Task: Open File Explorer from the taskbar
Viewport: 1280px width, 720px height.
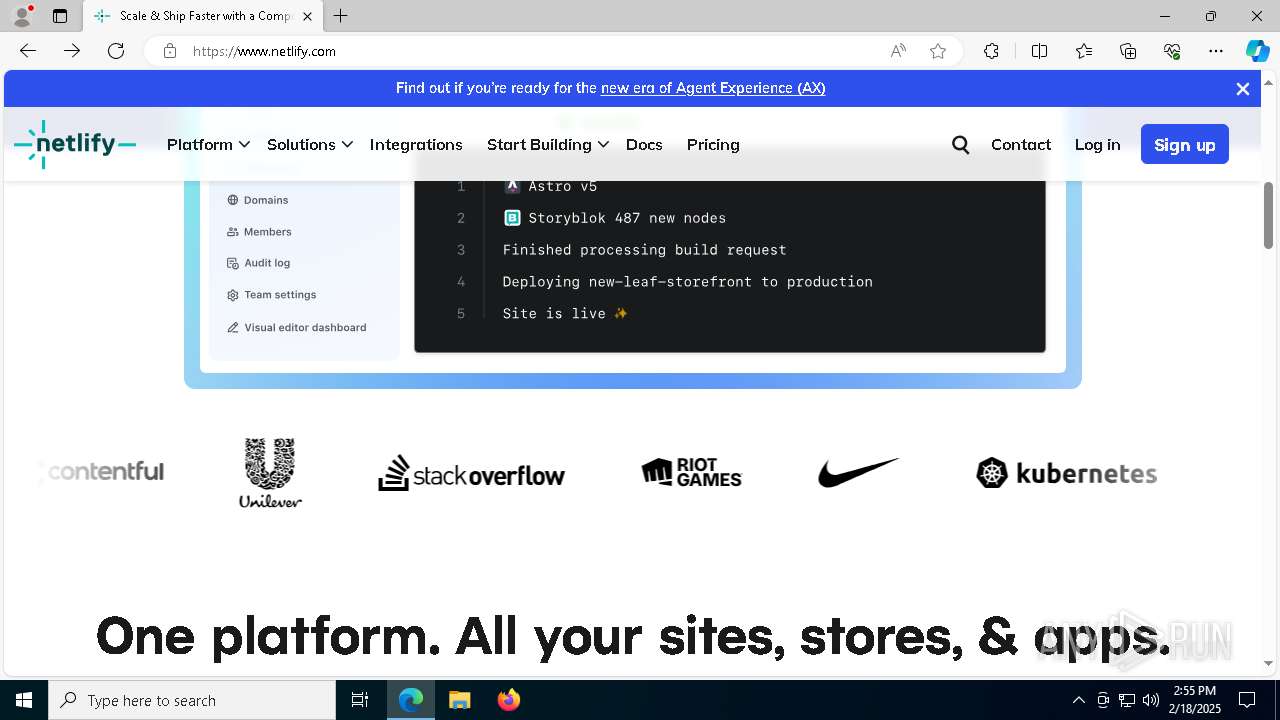Action: tap(459, 700)
